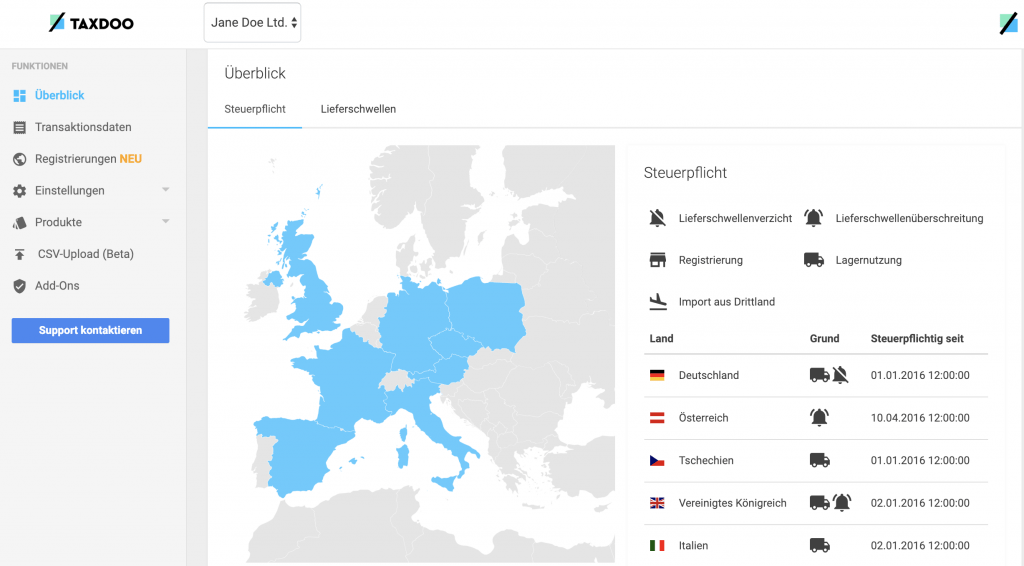The height and width of the screenshot is (566, 1024).
Task: Open Registrierungen NEU section
Action: coord(88,159)
